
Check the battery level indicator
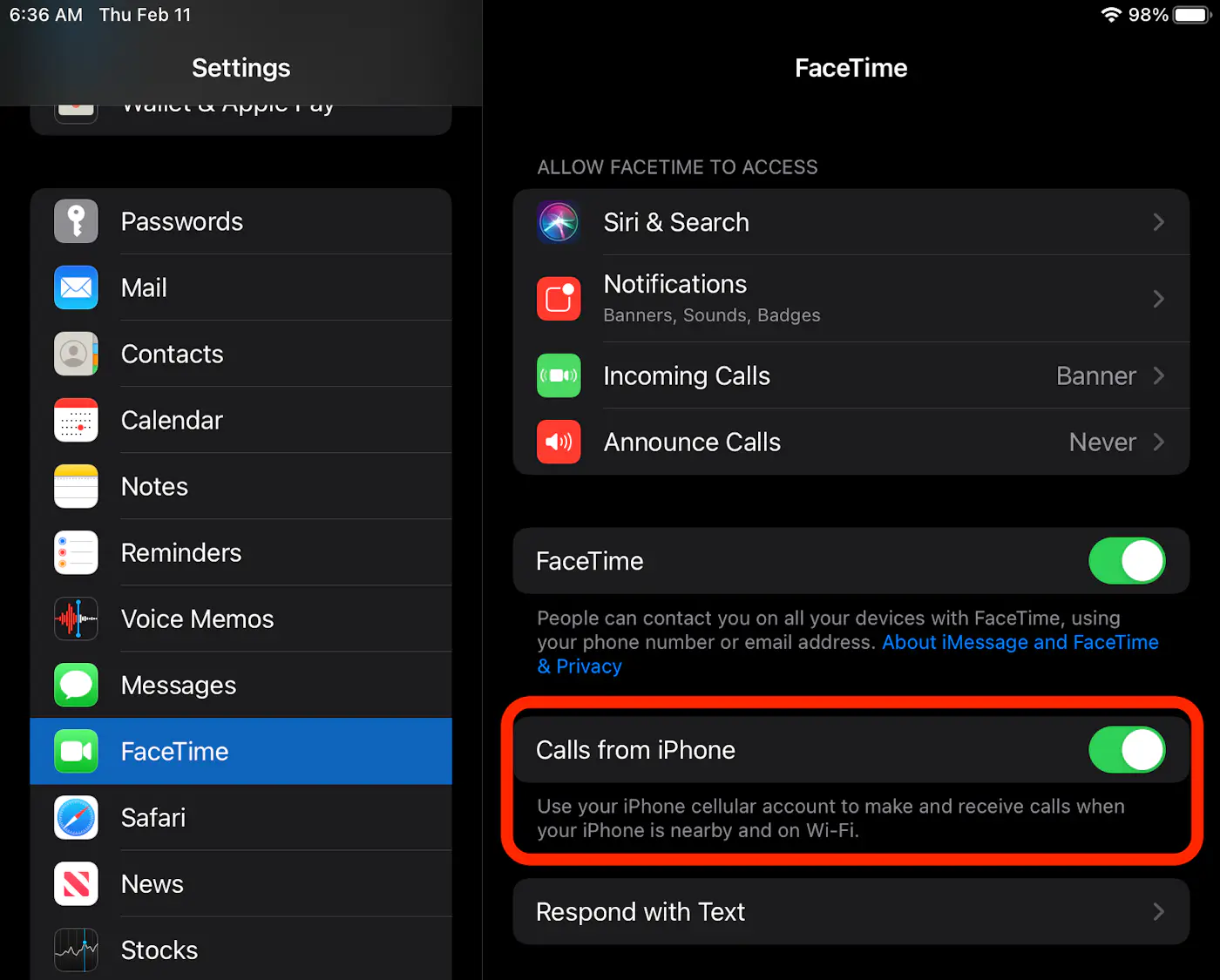point(1189,14)
